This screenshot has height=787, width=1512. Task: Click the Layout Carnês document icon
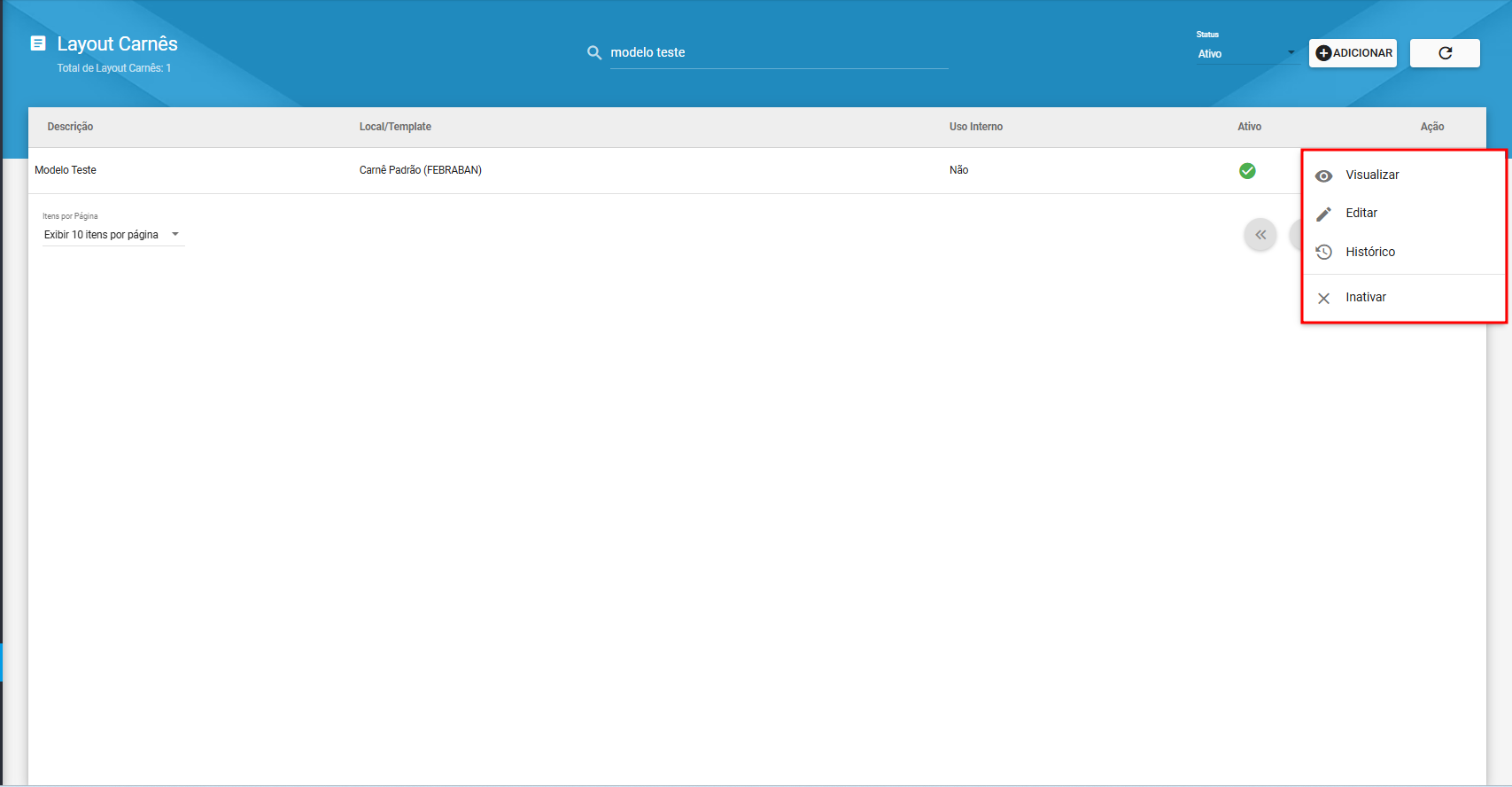(x=38, y=43)
